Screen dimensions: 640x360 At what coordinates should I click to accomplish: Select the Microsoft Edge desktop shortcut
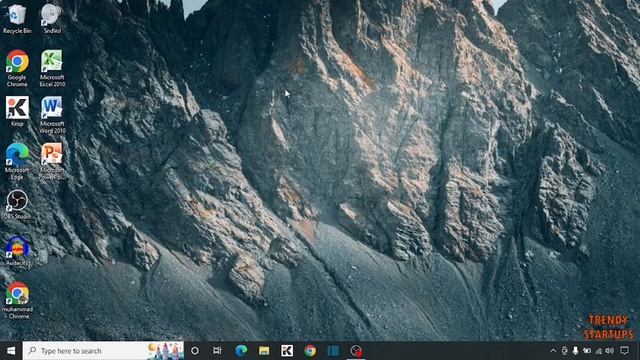(x=17, y=161)
